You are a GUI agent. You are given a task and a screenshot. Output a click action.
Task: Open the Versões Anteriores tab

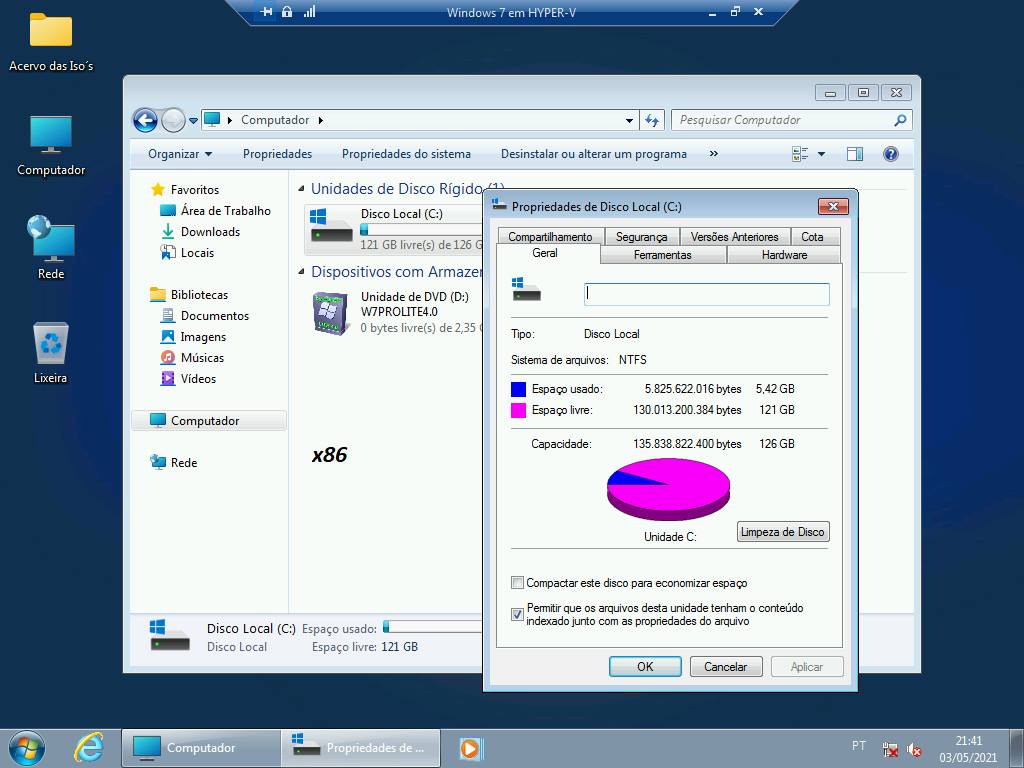point(734,236)
